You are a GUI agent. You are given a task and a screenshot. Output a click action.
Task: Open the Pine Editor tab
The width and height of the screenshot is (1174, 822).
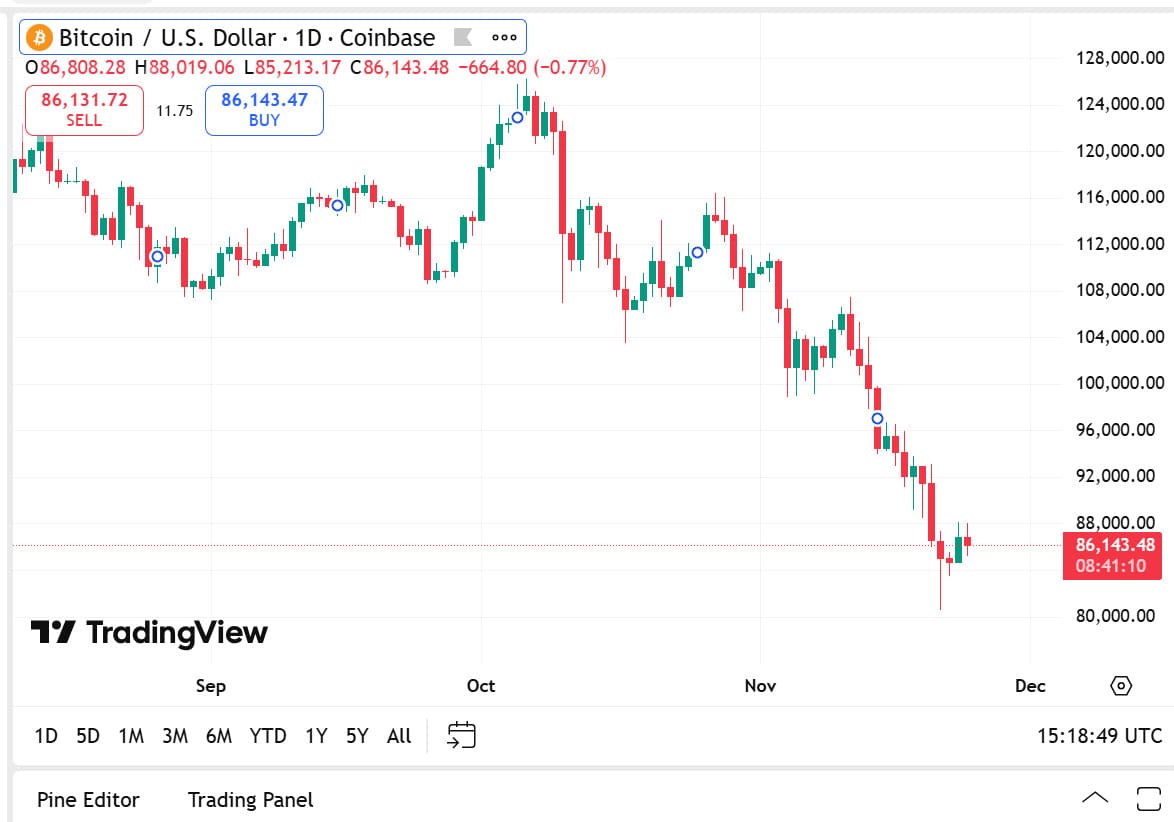tap(88, 800)
